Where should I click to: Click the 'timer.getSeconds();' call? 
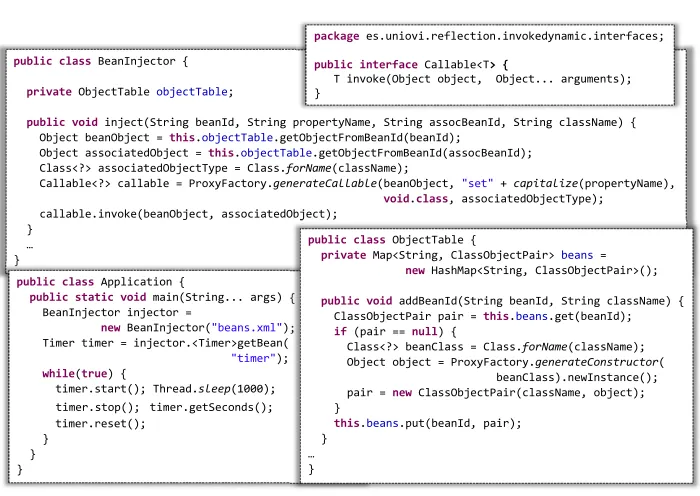click(211, 408)
